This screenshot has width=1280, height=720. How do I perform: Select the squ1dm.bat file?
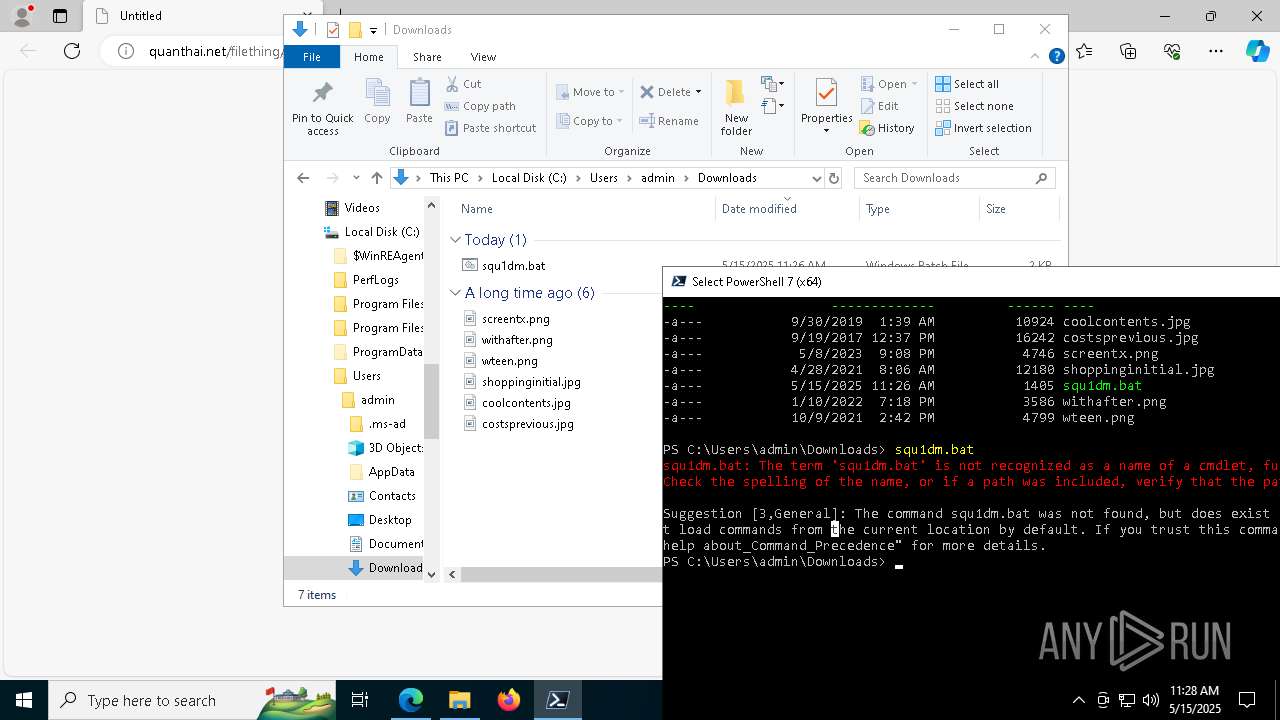point(513,266)
